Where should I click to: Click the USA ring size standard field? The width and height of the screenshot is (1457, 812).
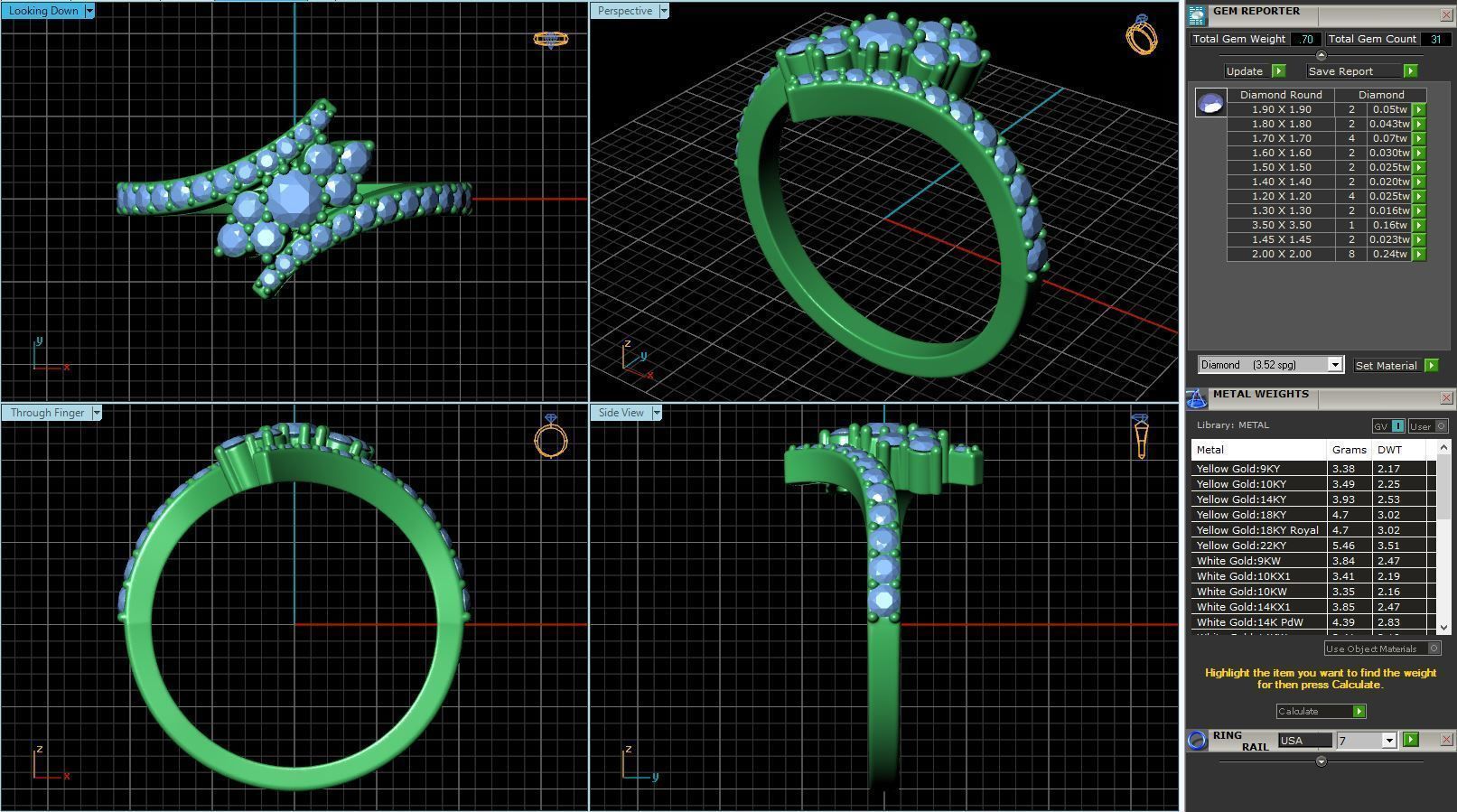tap(1305, 741)
